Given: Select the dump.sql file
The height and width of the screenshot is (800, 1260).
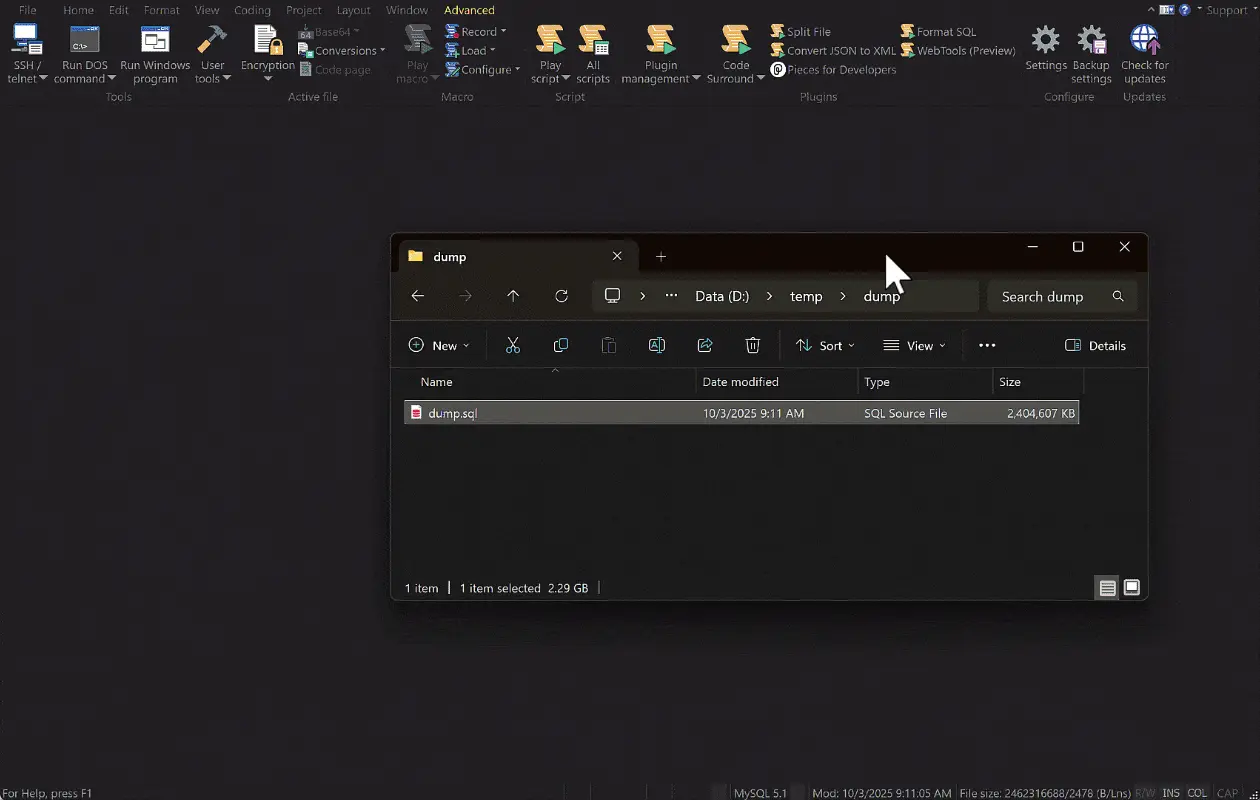Looking at the screenshot, I should (452, 412).
